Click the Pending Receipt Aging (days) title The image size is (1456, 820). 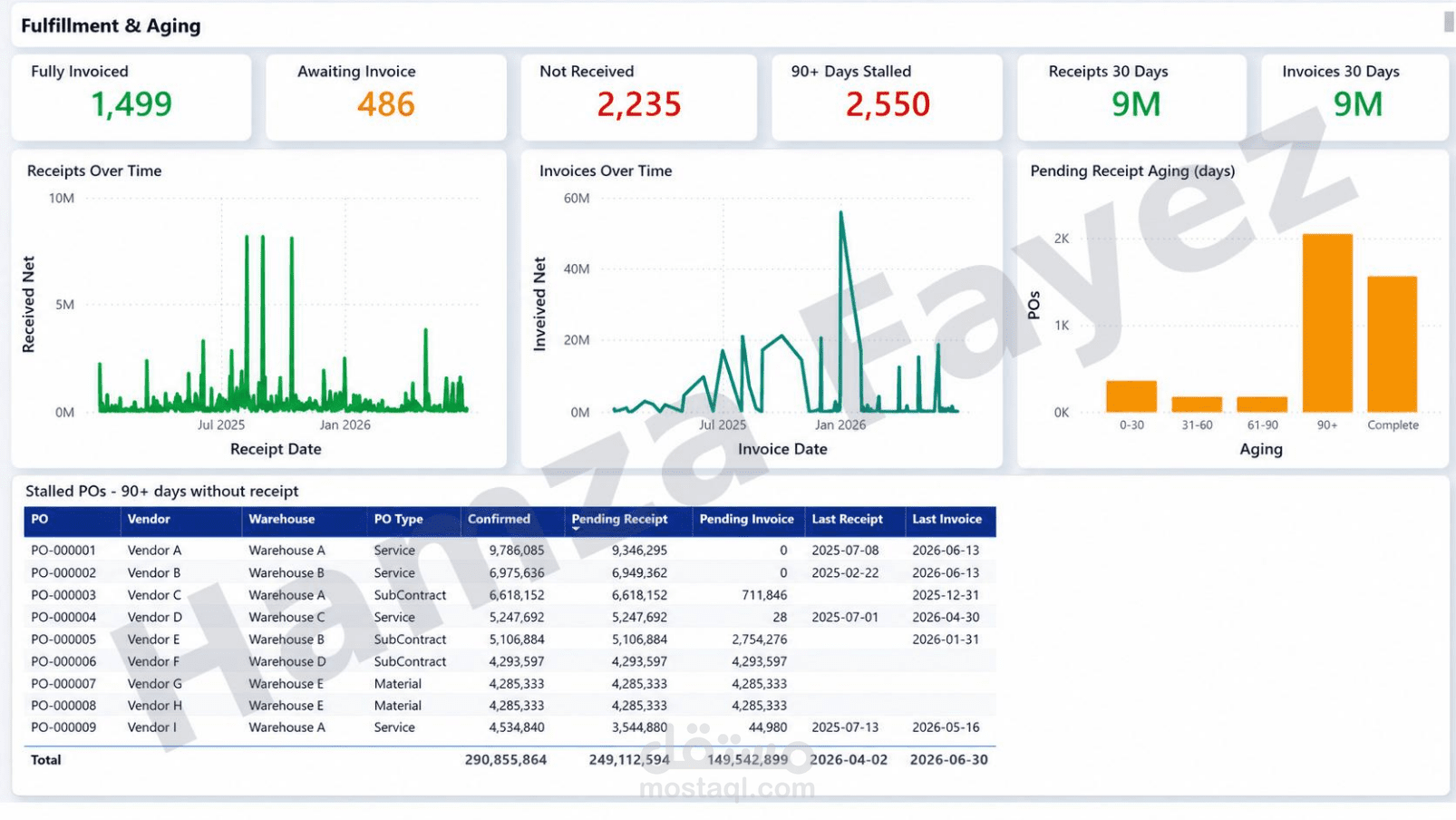click(1132, 171)
